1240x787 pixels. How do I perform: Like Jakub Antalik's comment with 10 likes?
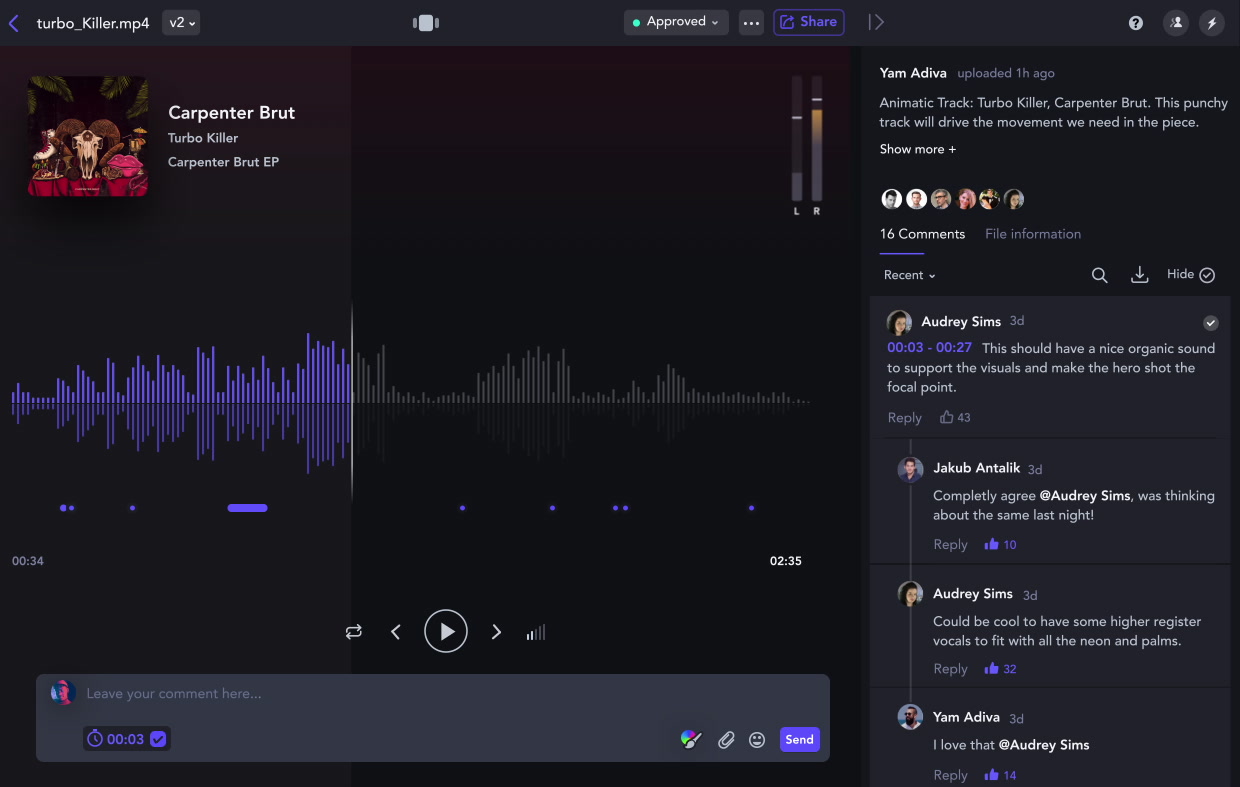pyautogui.click(x=1000, y=545)
